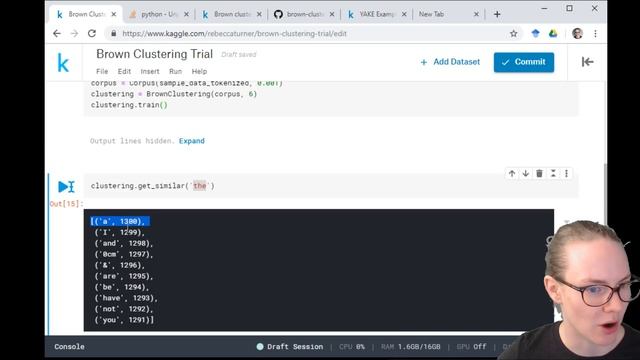Screen dimensions: 640x360
Task: Click the Google Drive extension icon
Action: 553,33
